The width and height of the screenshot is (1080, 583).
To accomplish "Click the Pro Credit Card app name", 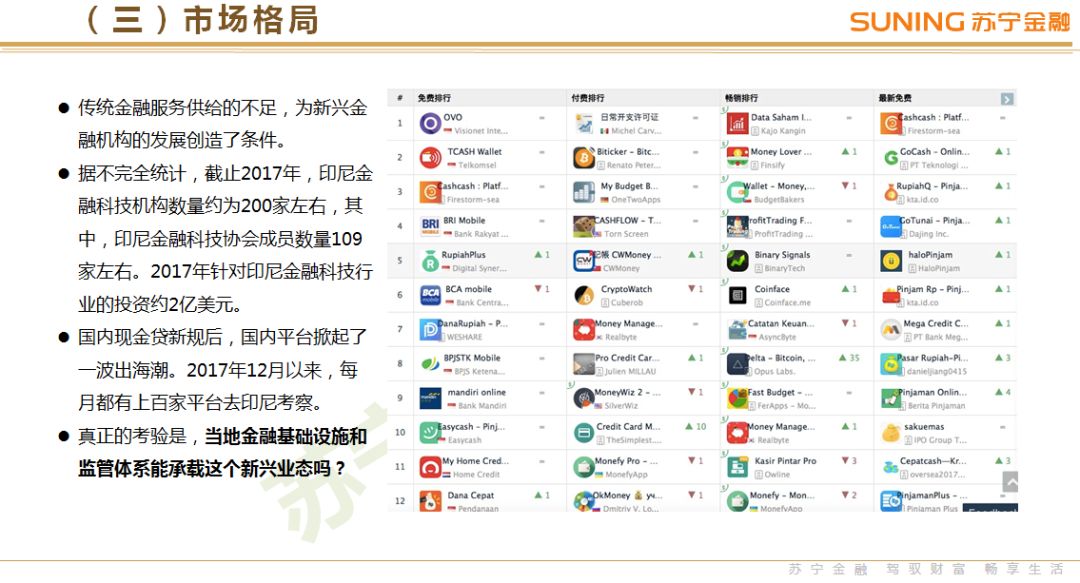I will [627, 358].
